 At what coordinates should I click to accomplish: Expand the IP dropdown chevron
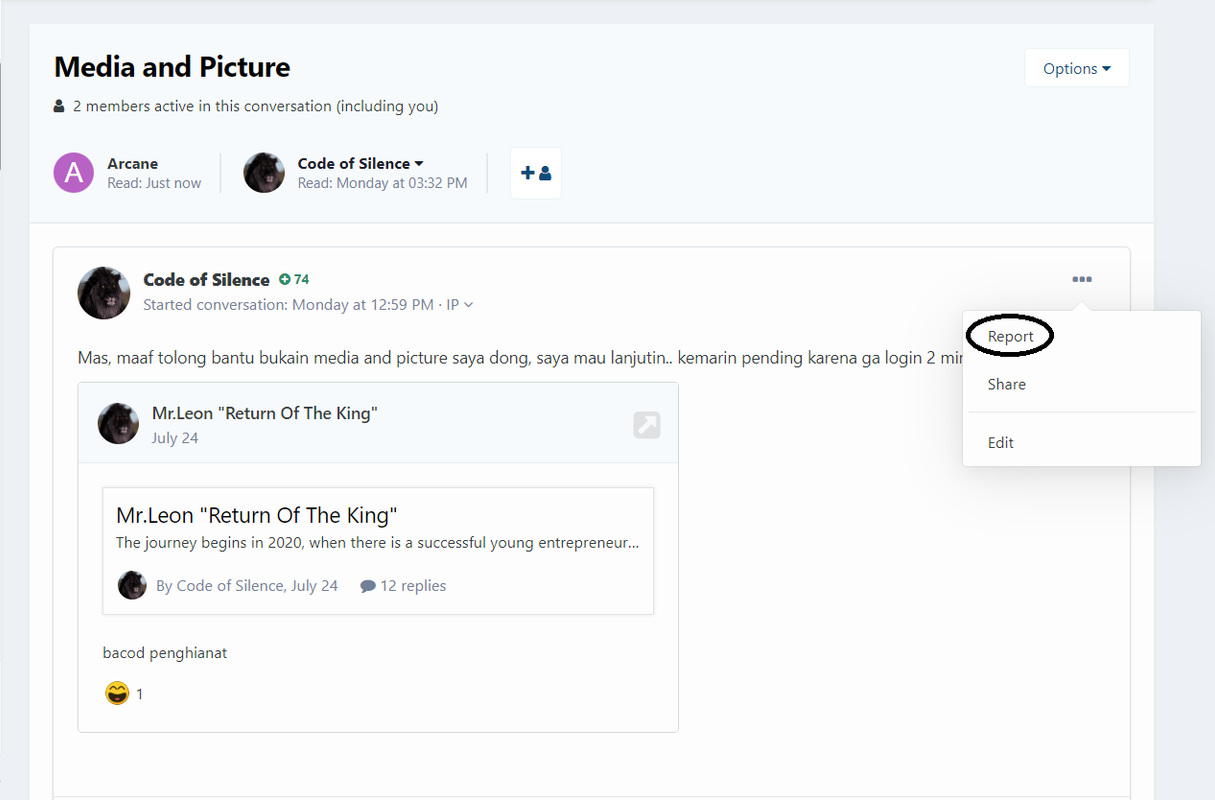point(469,305)
